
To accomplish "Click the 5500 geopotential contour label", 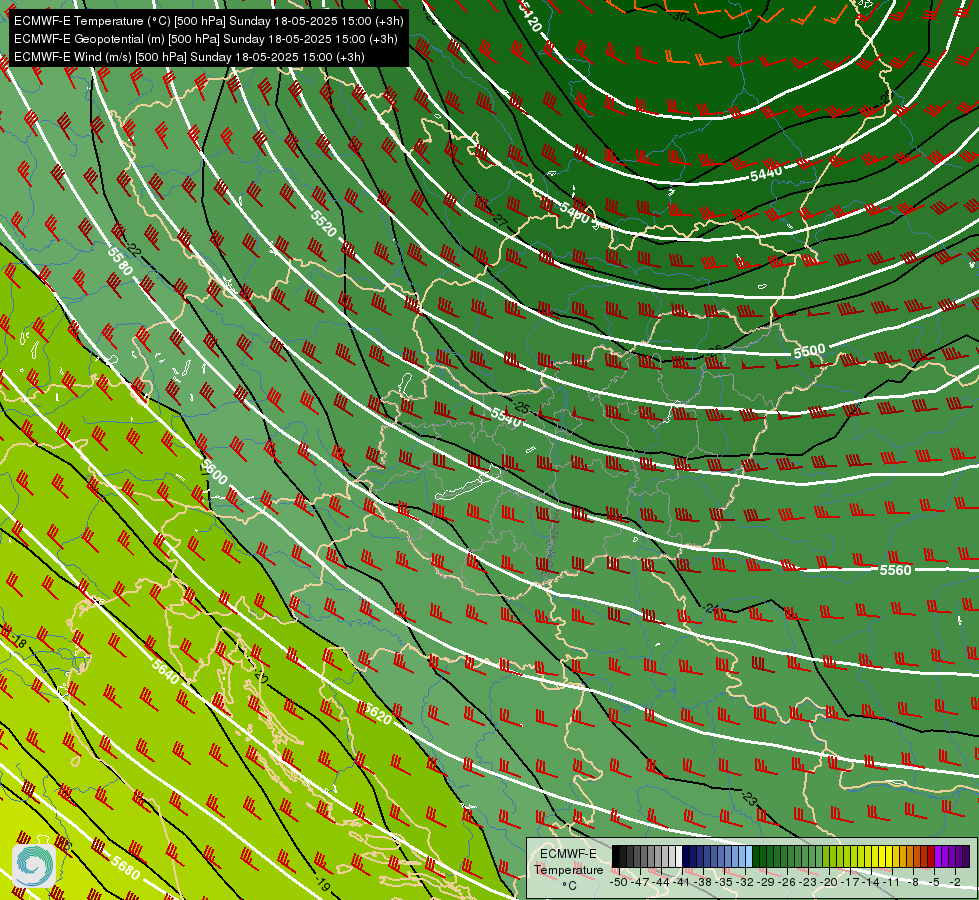I will click(809, 351).
